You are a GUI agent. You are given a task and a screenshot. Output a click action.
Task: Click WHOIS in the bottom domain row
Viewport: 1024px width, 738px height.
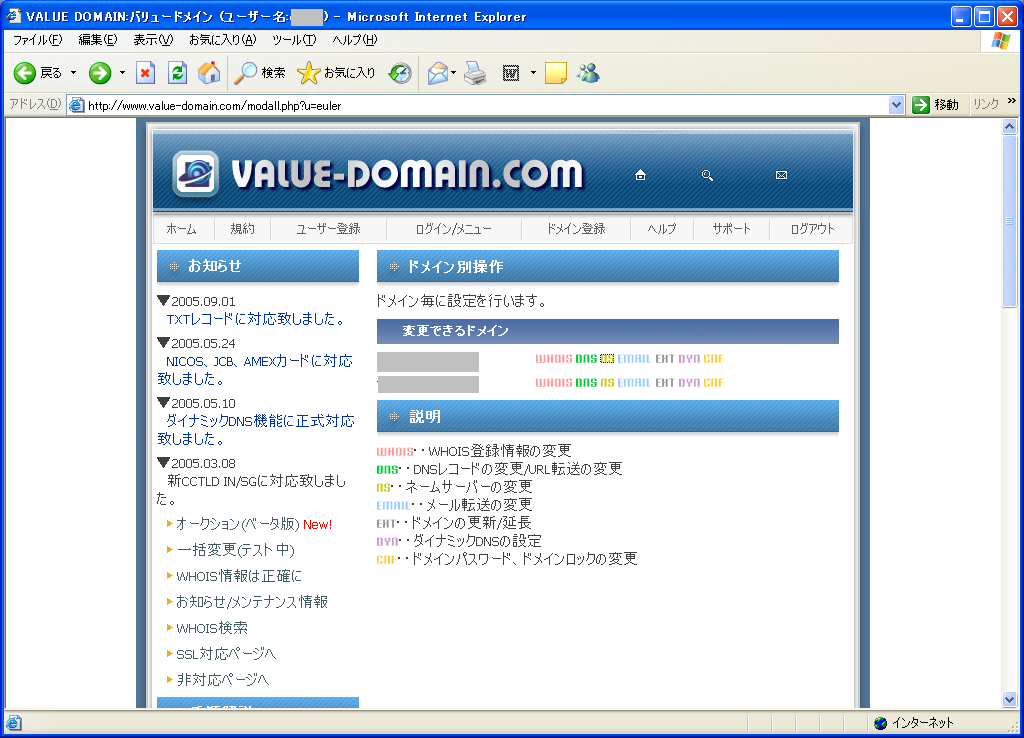pyautogui.click(x=554, y=383)
